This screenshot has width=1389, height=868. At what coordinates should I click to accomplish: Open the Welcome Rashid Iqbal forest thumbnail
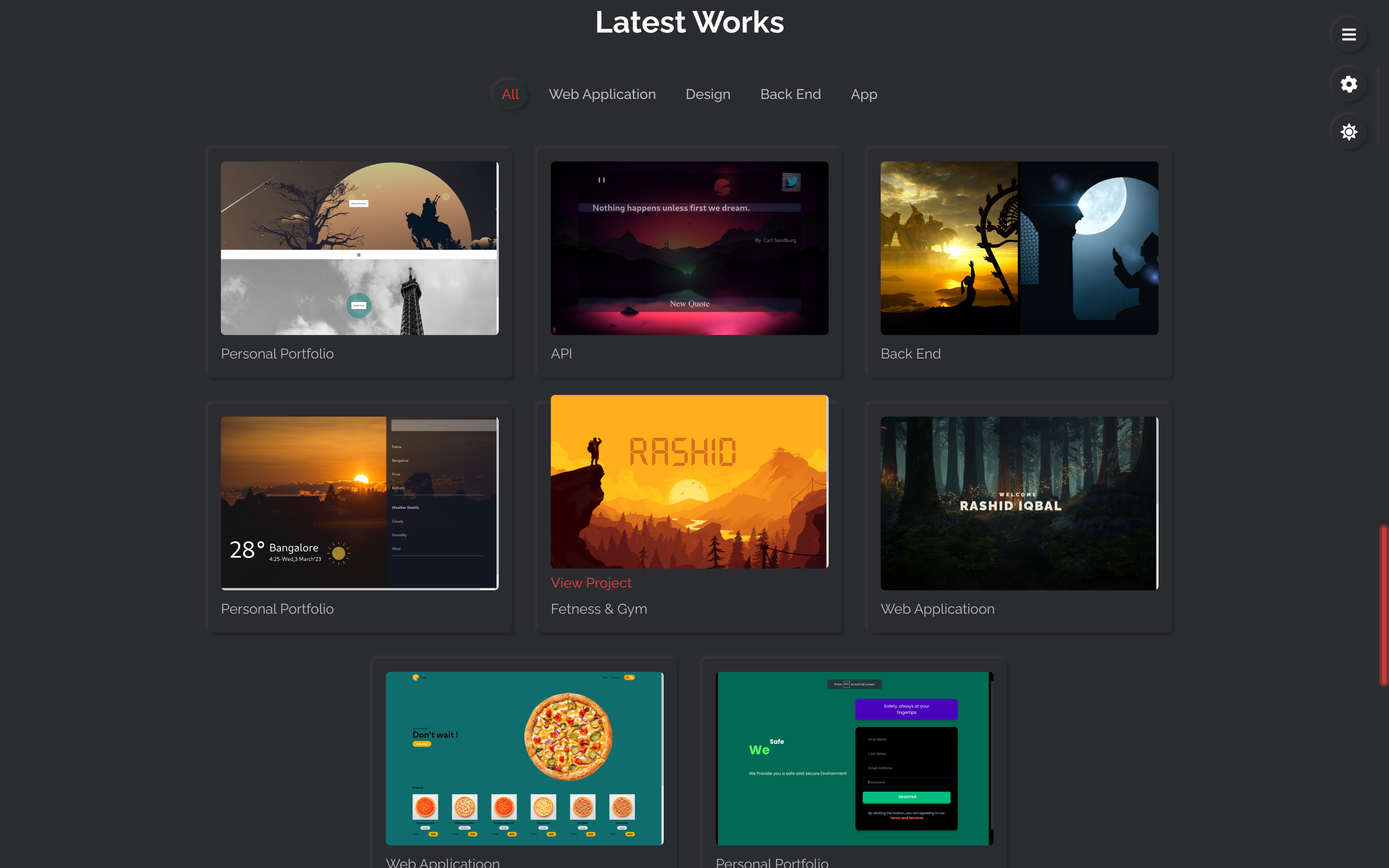pos(1019,503)
